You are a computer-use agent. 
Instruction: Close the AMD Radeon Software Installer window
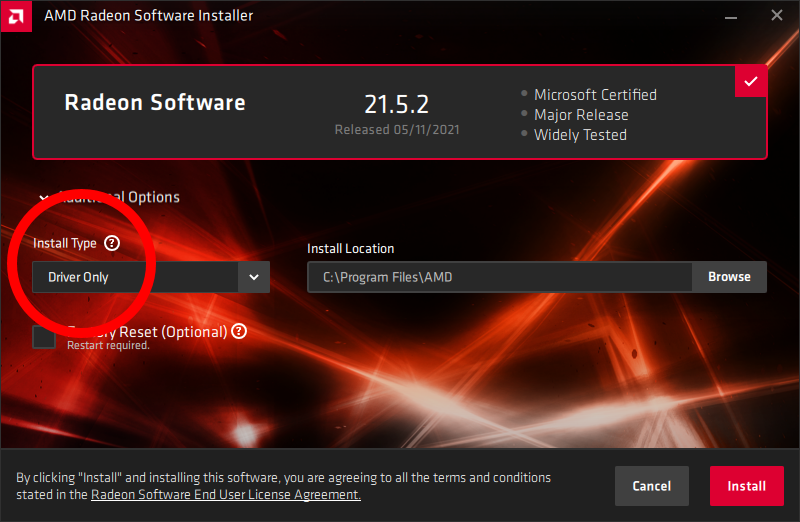(x=777, y=16)
